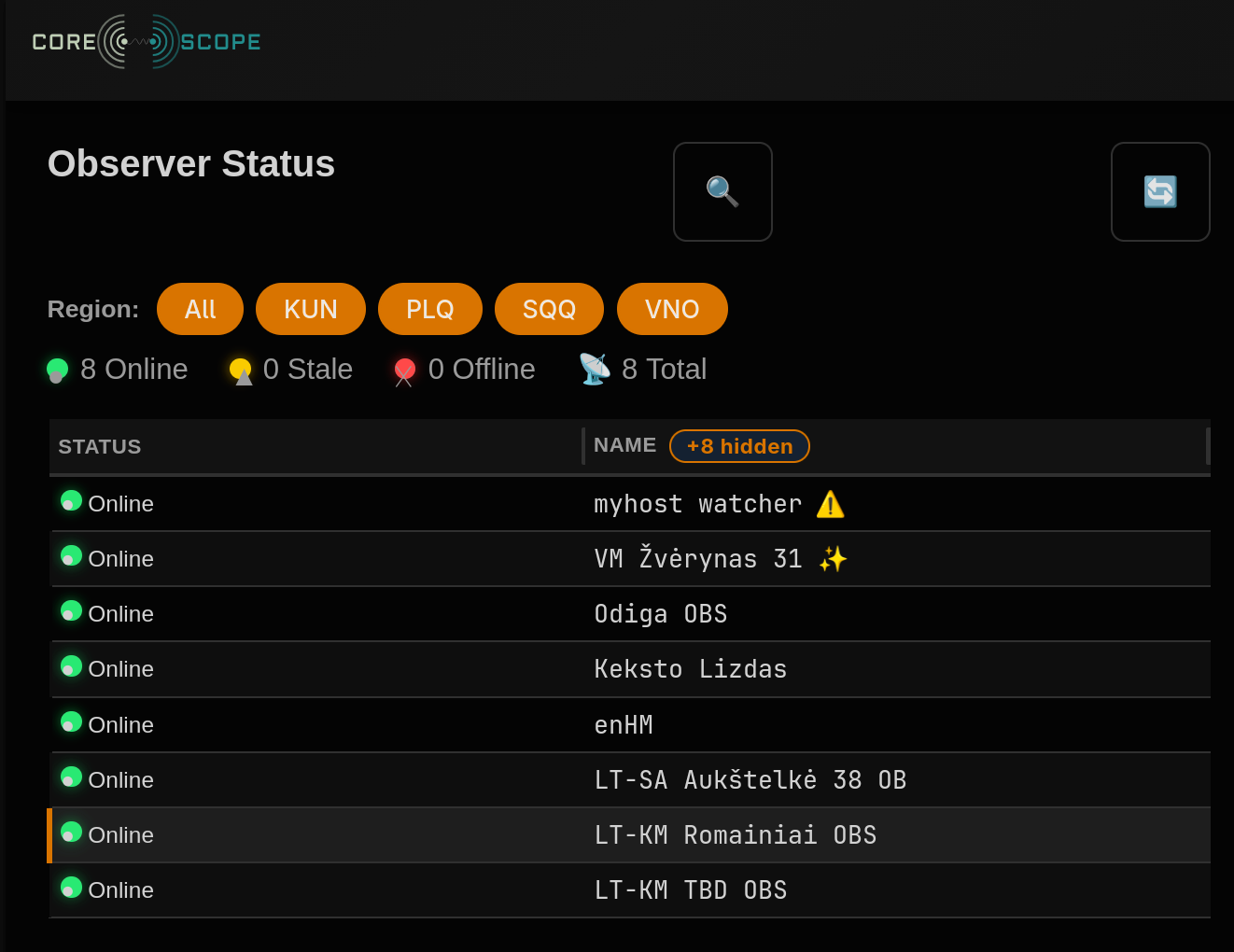This screenshot has width=1234, height=952.
Task: Click the sparkles icon beside VM Žvėrynas 31
Action: tap(833, 559)
